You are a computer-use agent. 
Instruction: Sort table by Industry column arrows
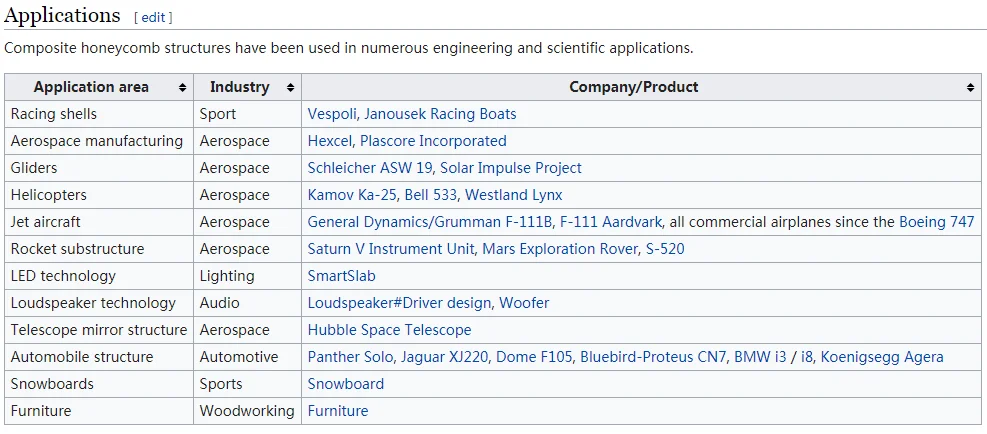(290, 88)
